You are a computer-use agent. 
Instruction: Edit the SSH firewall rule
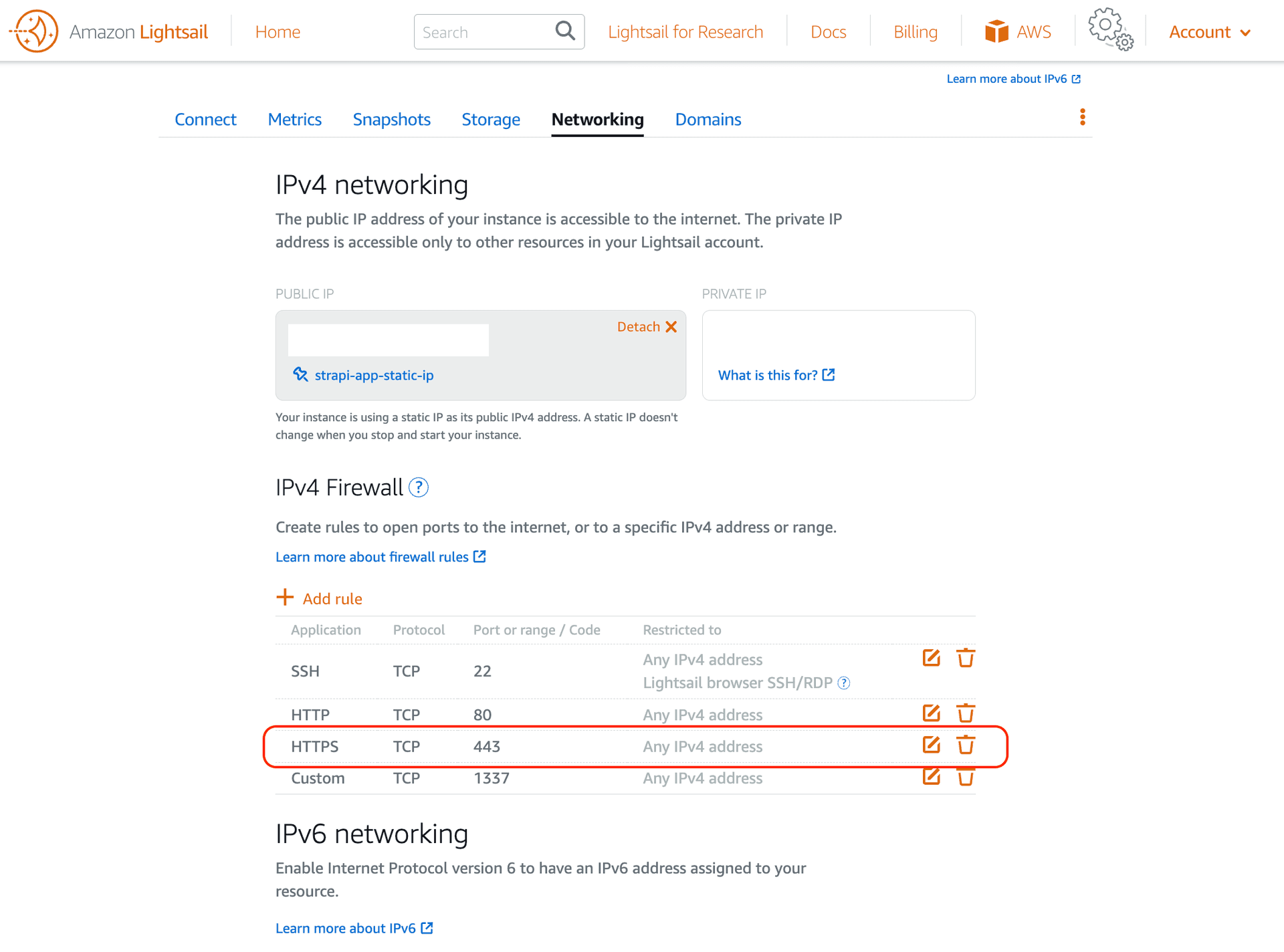click(x=931, y=658)
